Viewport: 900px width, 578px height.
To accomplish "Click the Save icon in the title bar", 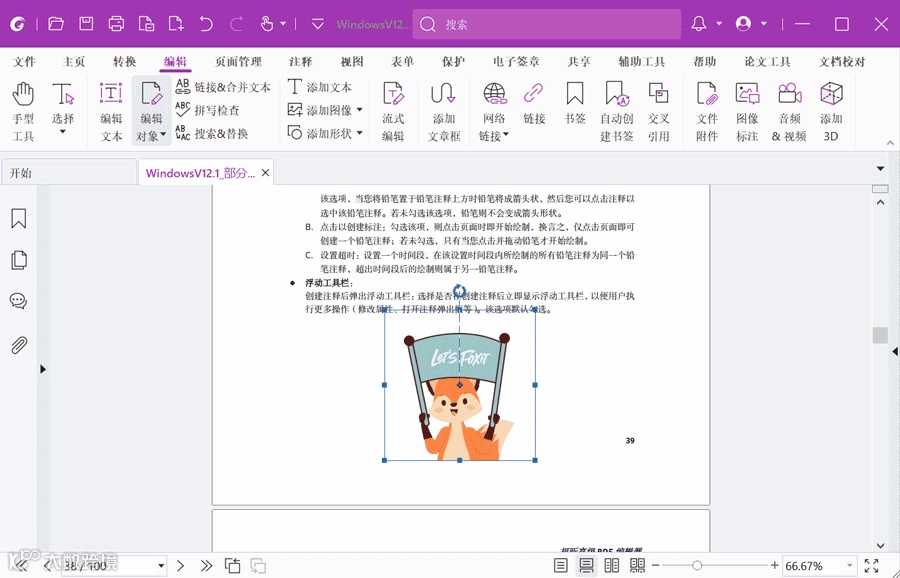I will click(86, 24).
